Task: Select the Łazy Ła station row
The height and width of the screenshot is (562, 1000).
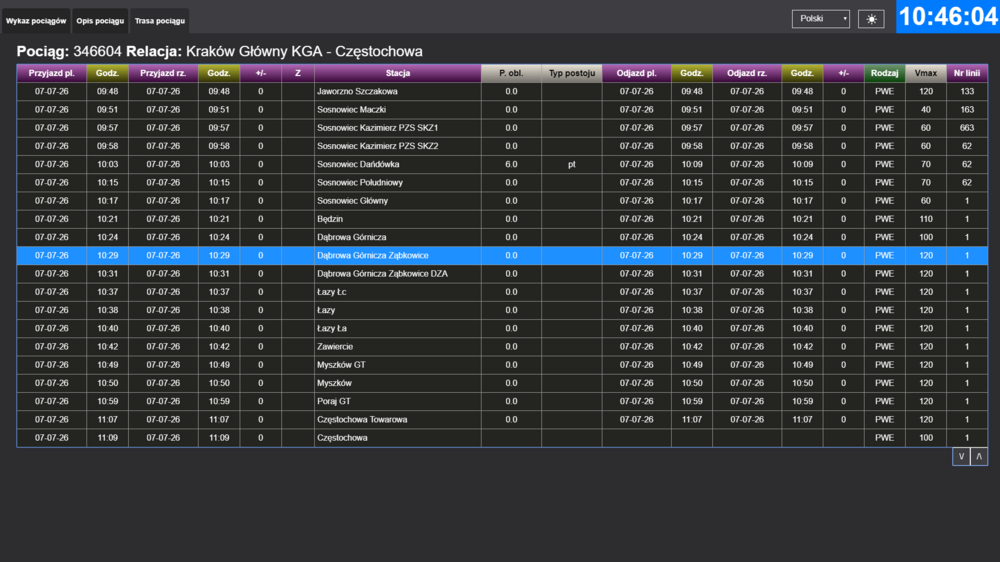Action: pos(502,329)
